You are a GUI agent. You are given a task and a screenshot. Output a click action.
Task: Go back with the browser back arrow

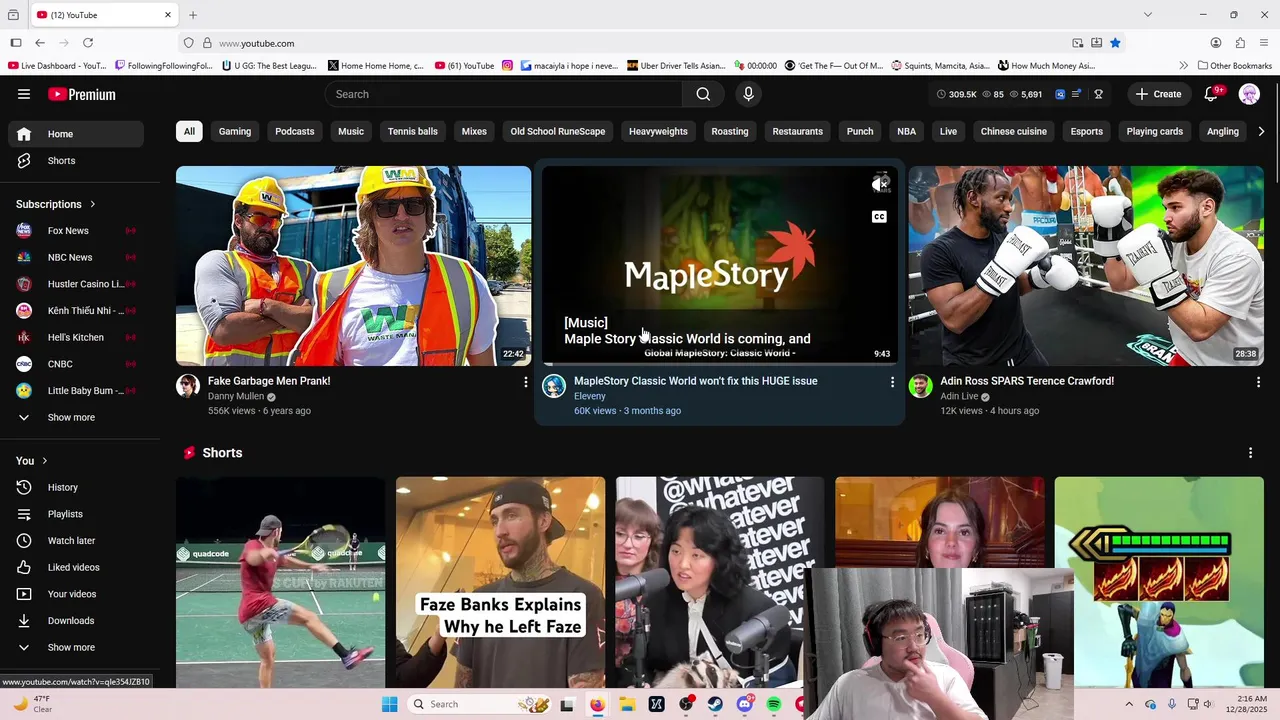click(x=40, y=43)
